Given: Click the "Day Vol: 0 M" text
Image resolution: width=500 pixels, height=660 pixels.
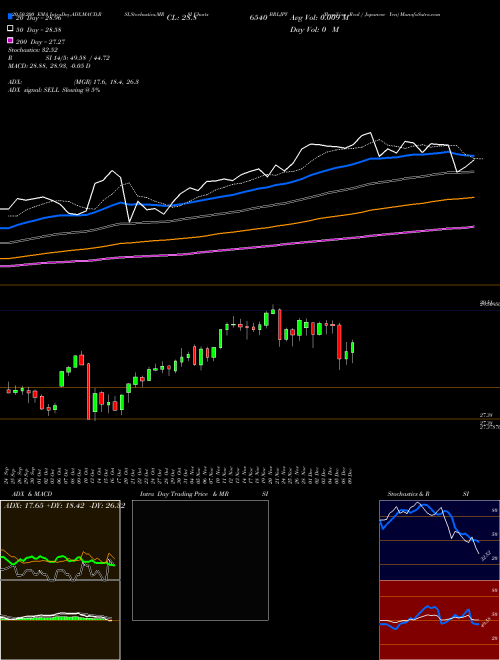Looking at the screenshot, I should 314,29.
